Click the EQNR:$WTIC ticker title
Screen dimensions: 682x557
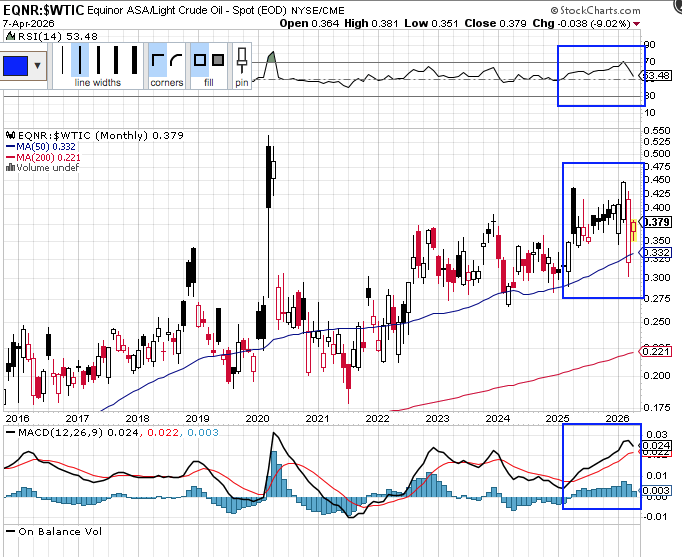tap(43, 10)
